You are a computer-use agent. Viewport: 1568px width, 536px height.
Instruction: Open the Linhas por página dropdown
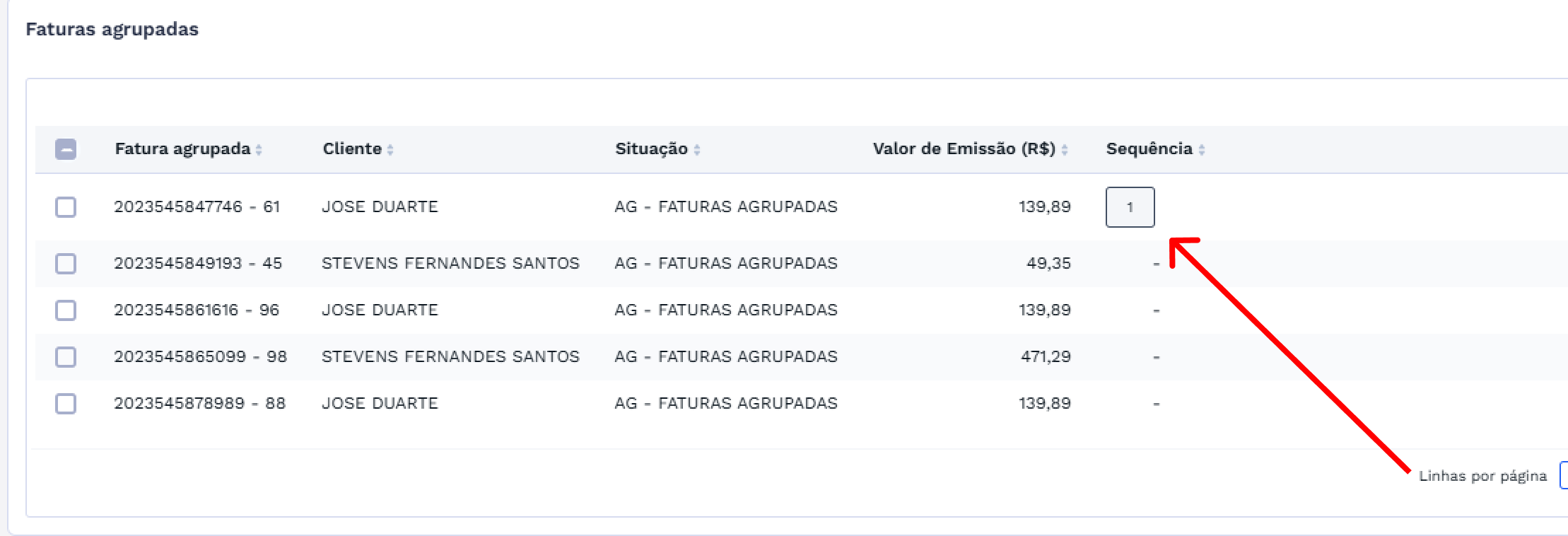coord(1563,476)
